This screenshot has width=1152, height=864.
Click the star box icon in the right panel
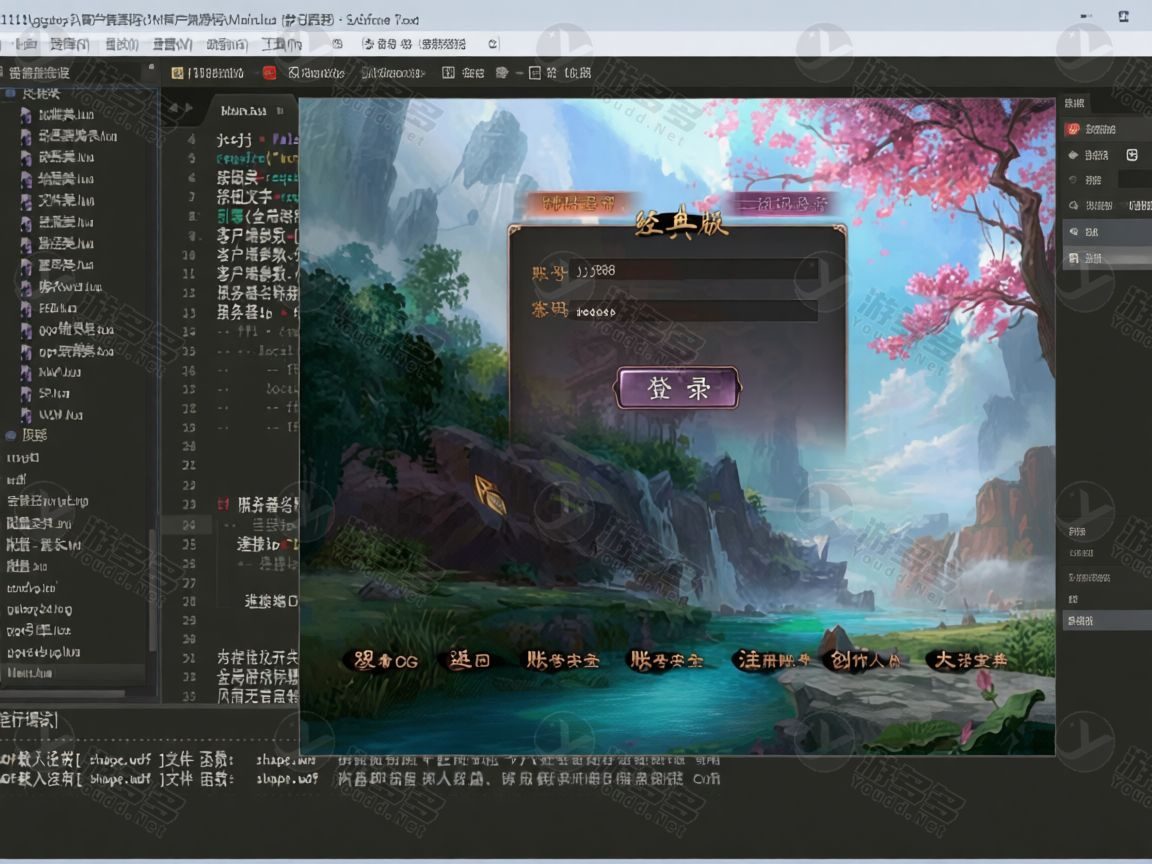pyautogui.click(x=1132, y=155)
